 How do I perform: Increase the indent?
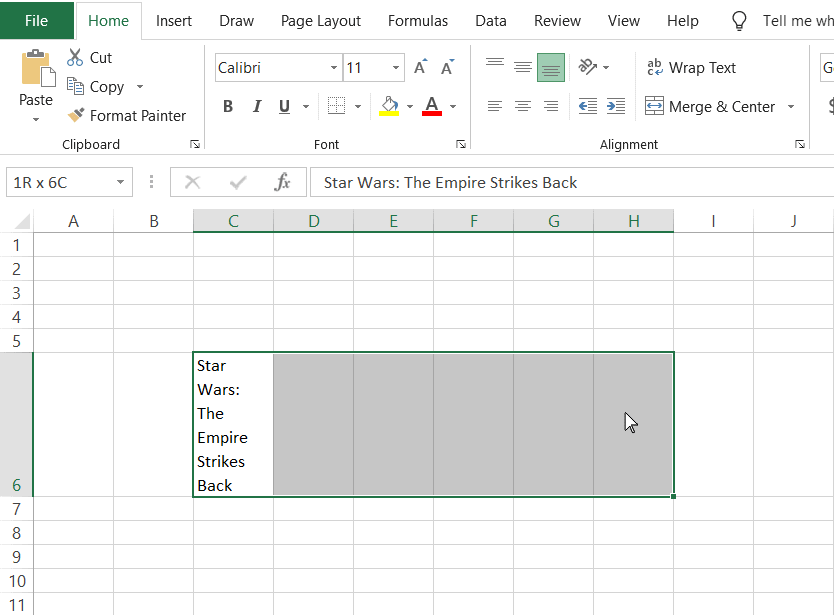(616, 106)
